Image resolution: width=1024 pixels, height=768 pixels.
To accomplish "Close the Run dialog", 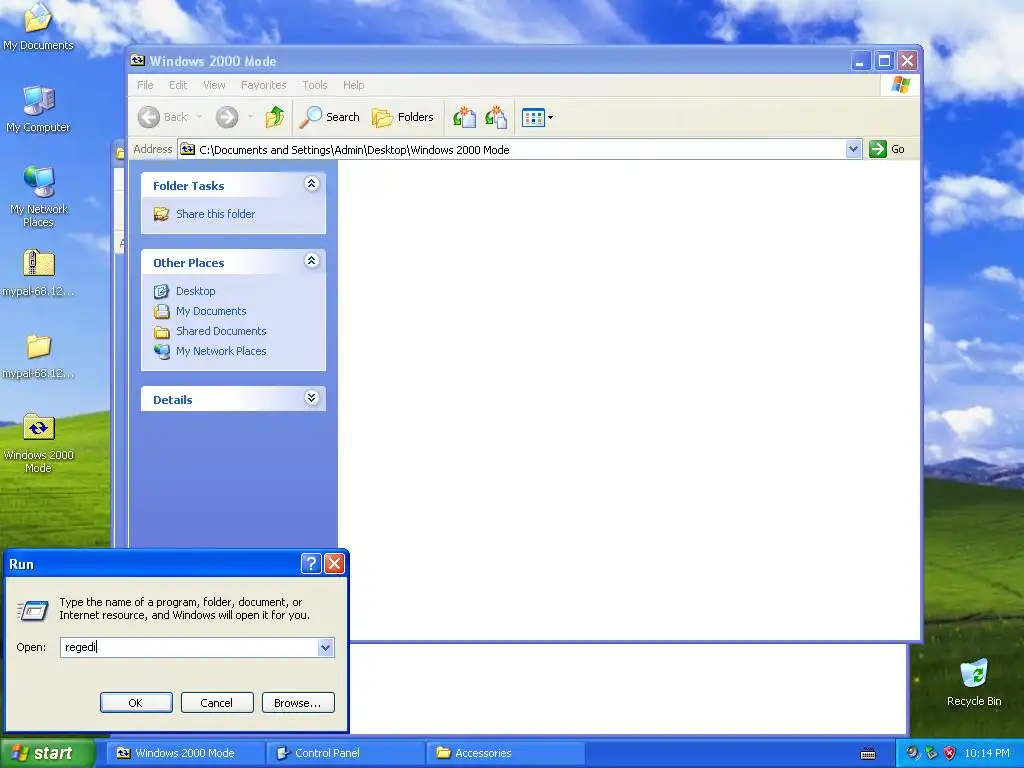I will tap(334, 564).
